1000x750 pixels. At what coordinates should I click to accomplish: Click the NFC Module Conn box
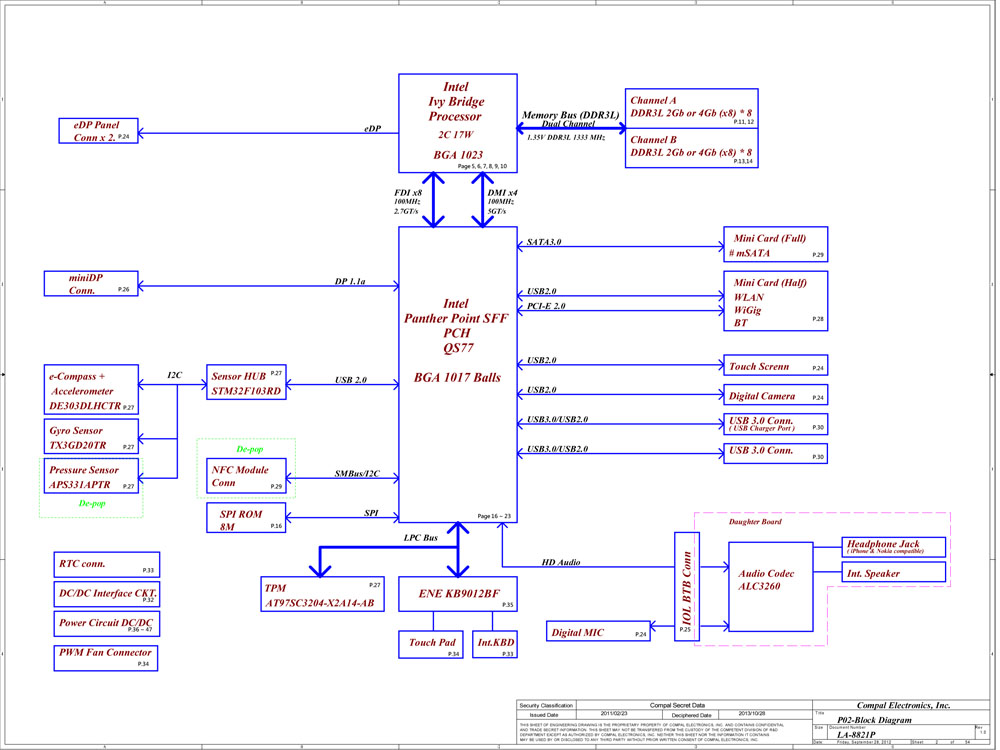(x=247, y=476)
